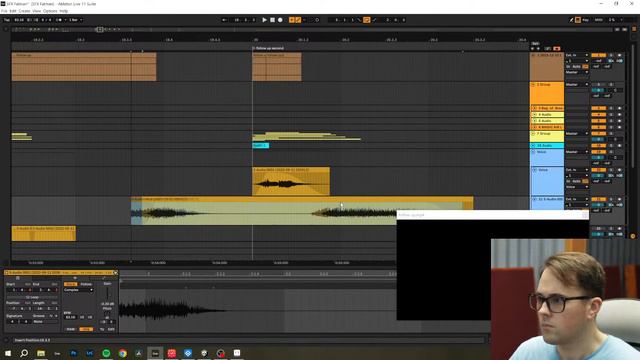Stop playback with the Stop button
The width and height of the screenshot is (640, 360).
click(272, 20)
